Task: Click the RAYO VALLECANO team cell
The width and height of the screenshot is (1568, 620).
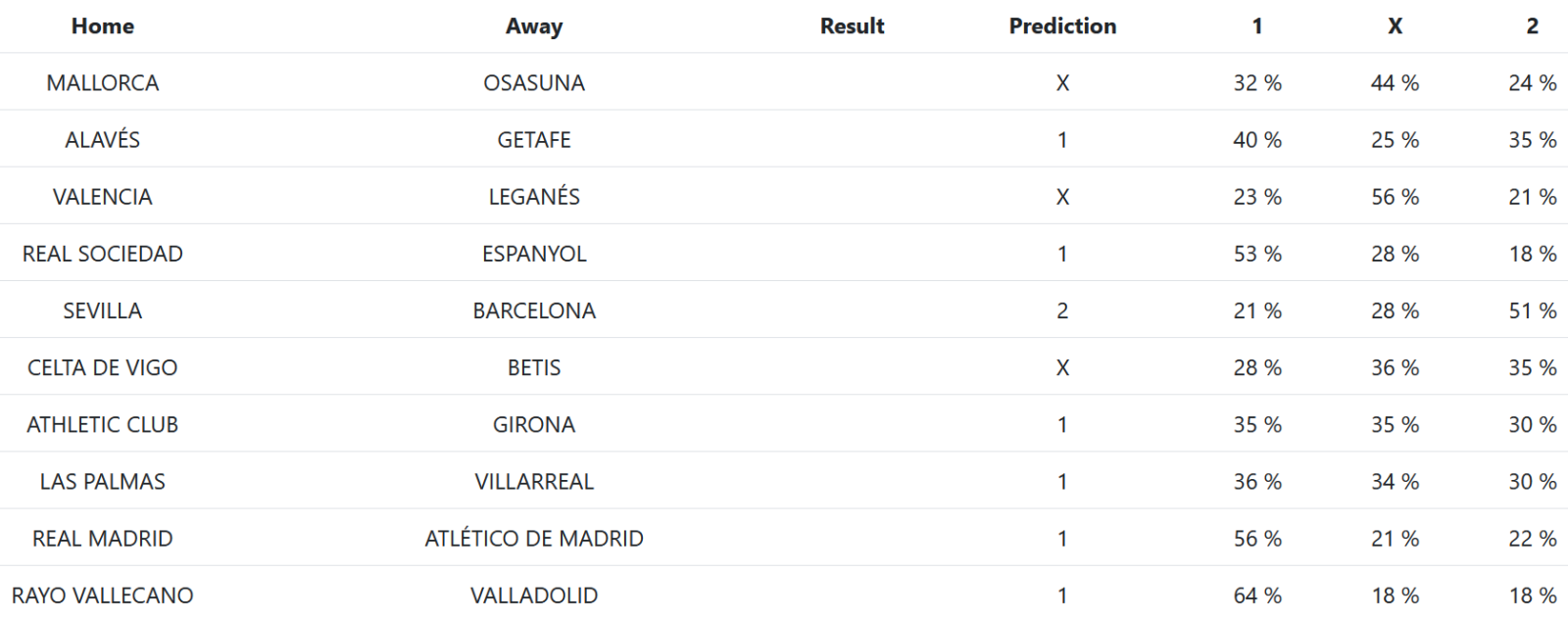Action: (102, 595)
